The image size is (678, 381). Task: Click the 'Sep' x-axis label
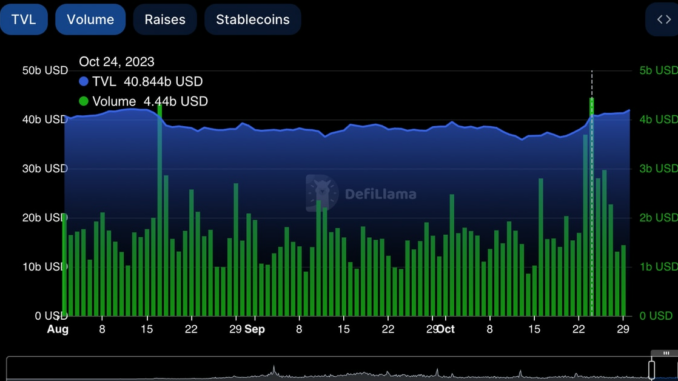coord(254,329)
